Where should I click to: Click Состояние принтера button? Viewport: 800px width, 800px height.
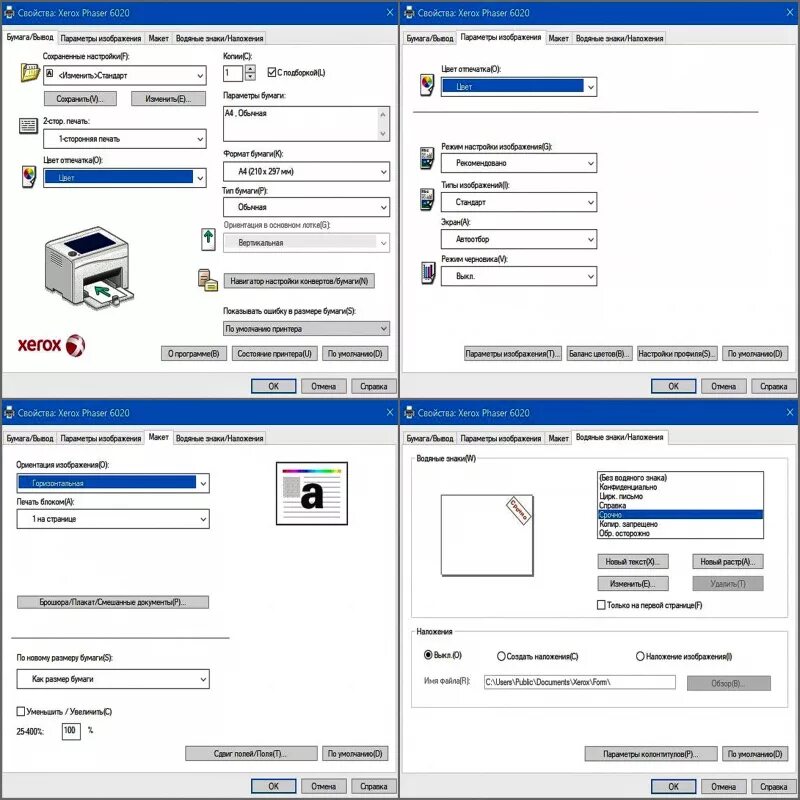click(274, 354)
